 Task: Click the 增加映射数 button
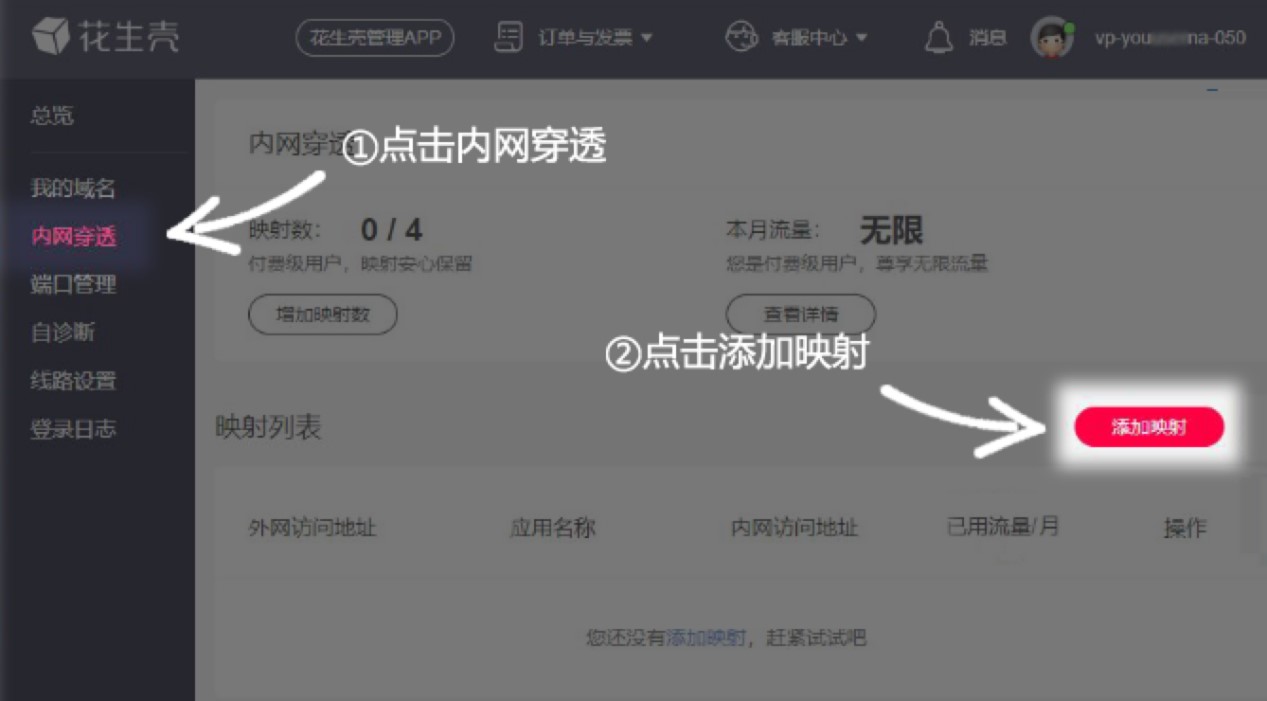(323, 314)
